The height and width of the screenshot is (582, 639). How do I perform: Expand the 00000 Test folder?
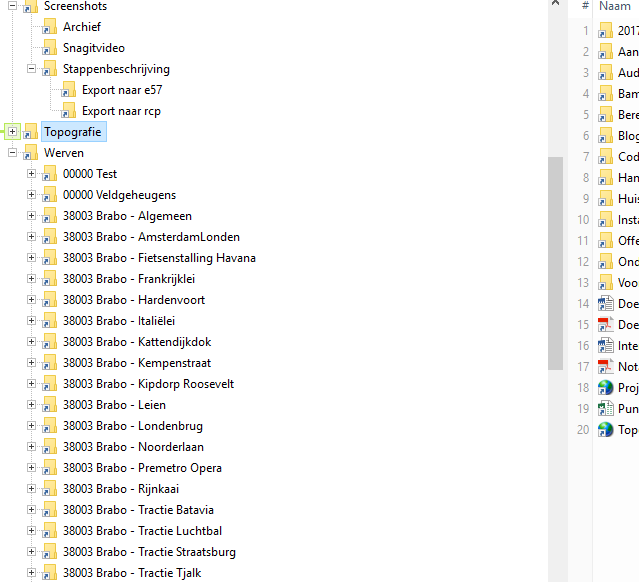(31, 174)
